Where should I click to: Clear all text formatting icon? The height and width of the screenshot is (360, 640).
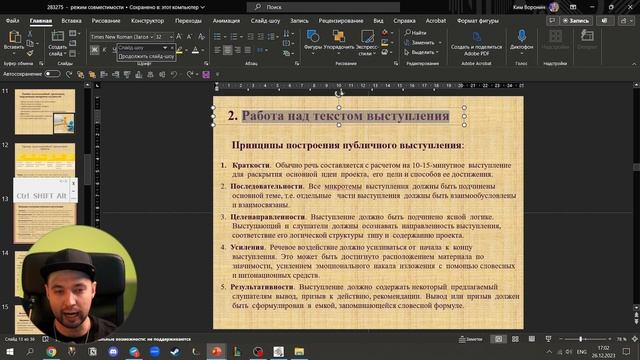(x=201, y=37)
